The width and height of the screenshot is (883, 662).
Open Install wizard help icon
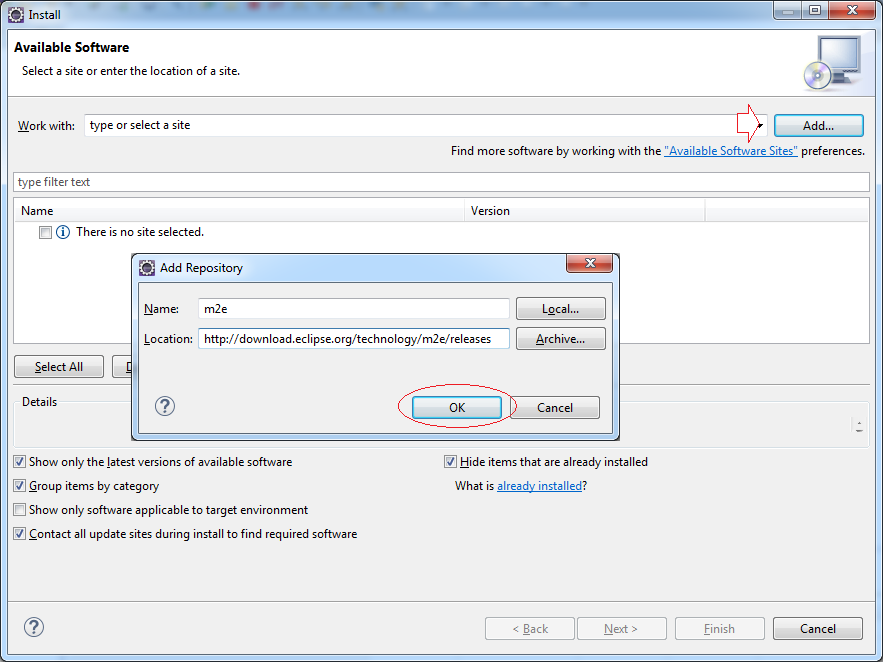(x=34, y=627)
